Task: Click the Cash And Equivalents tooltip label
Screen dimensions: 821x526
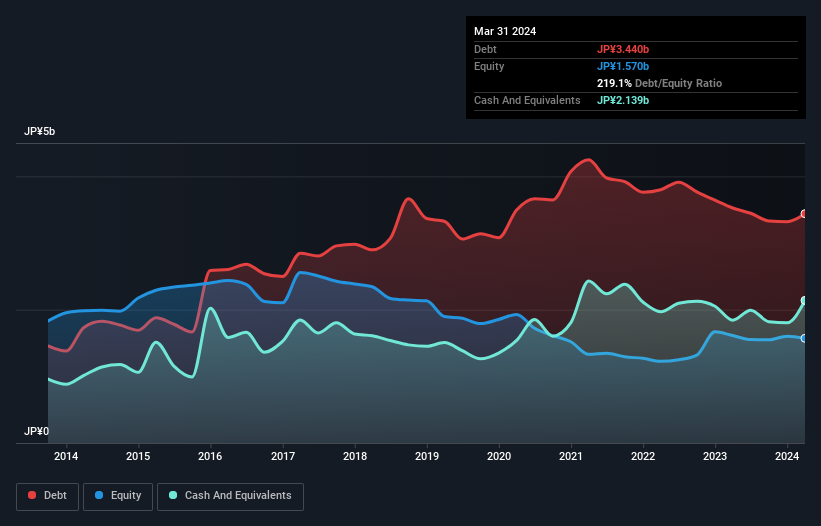Action: (527, 100)
